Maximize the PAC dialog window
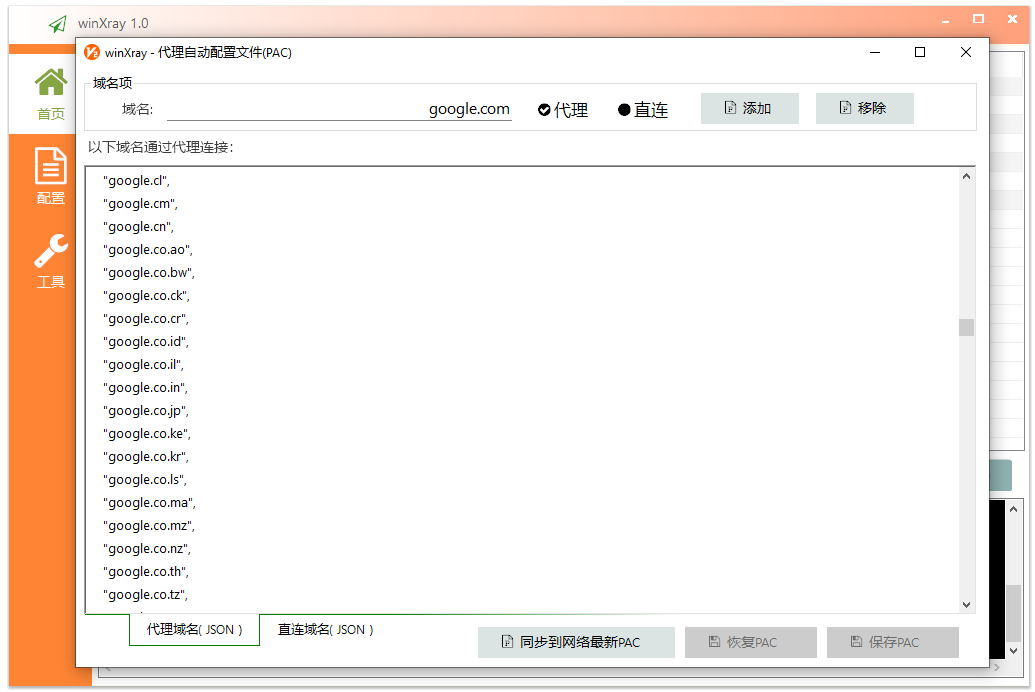1035x692 pixels. [x=919, y=52]
